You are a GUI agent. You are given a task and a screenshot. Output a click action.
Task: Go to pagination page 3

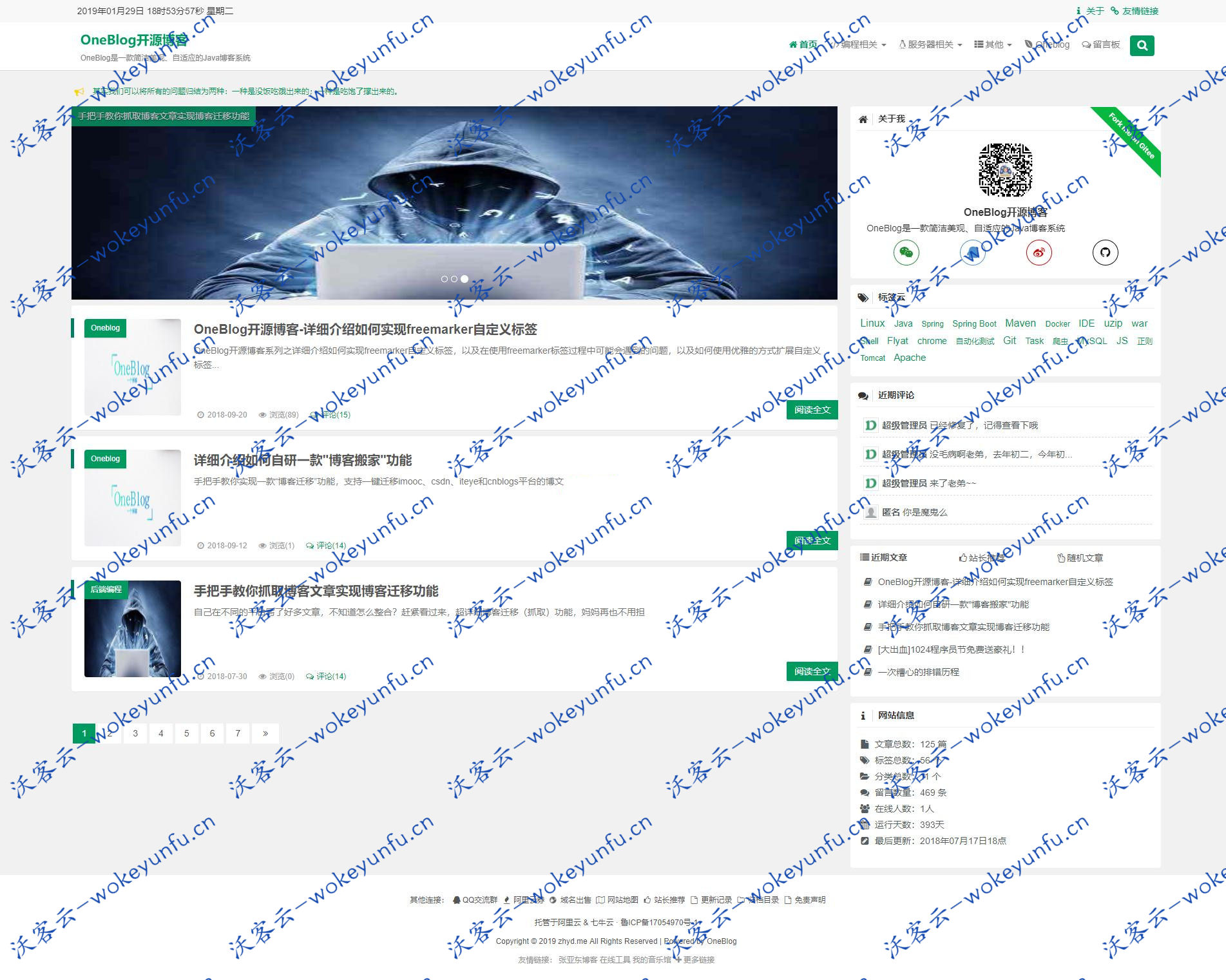(135, 733)
